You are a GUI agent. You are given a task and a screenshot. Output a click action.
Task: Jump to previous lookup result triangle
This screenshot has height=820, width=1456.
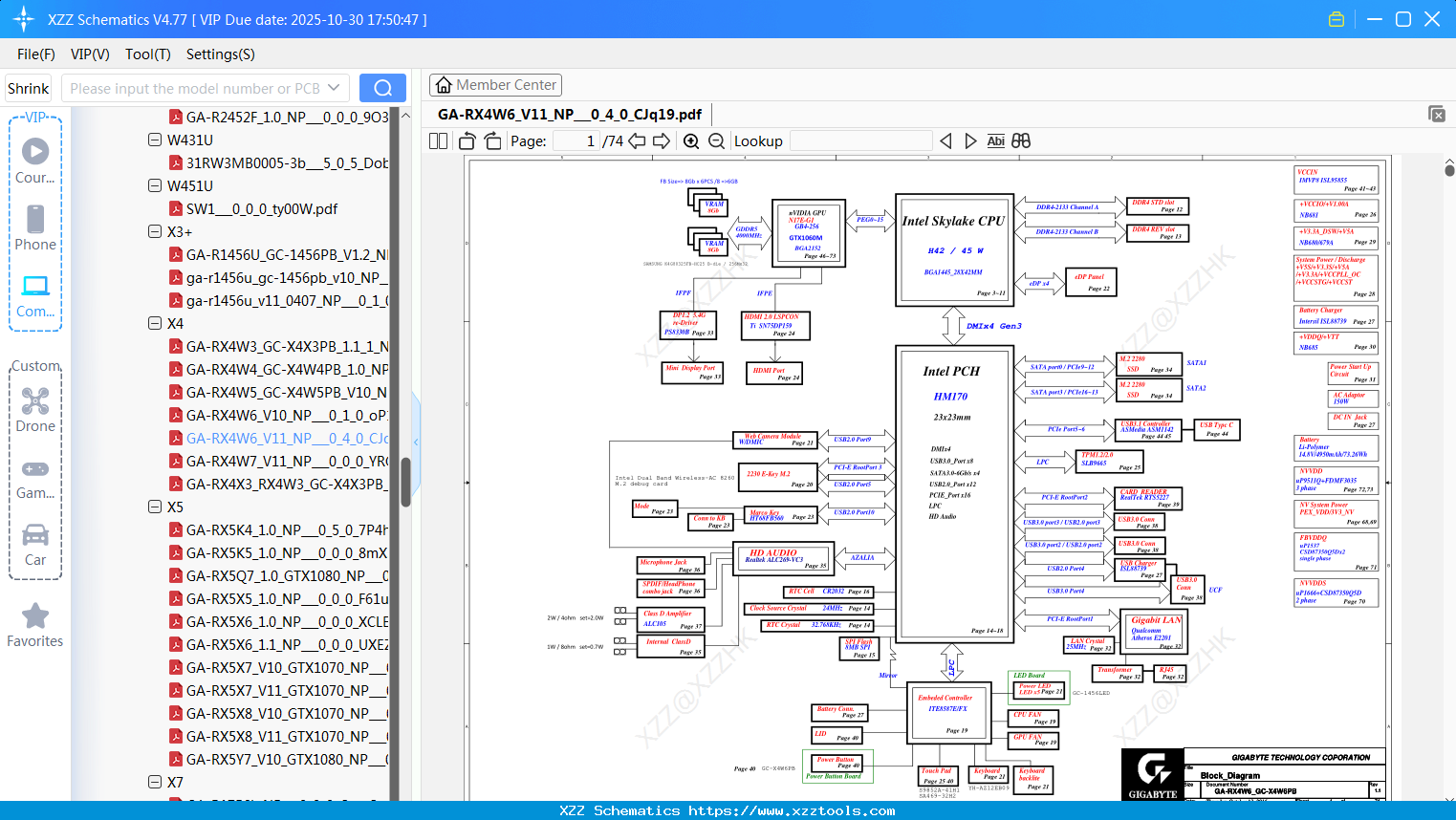[945, 141]
